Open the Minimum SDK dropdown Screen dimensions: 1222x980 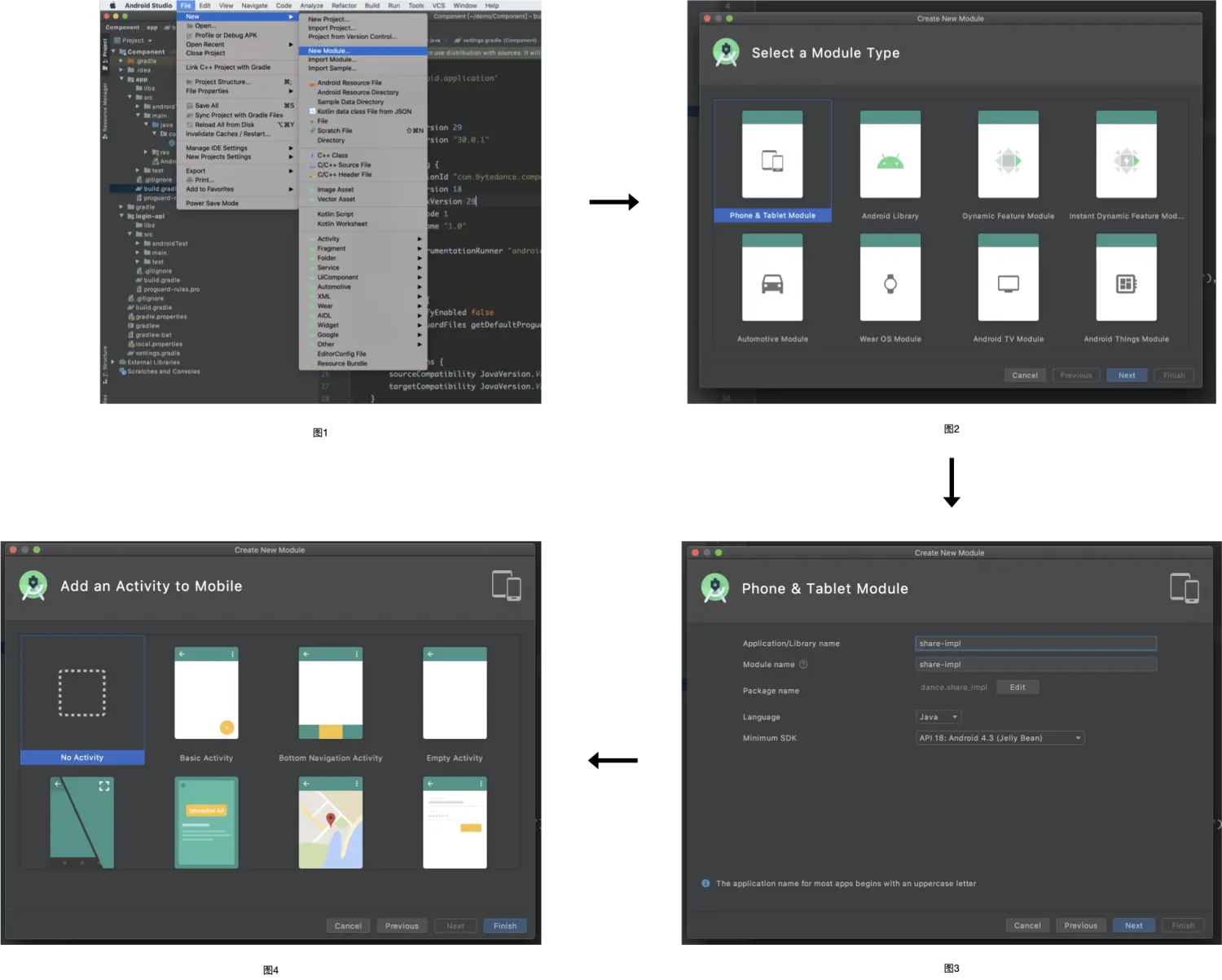(1000, 738)
